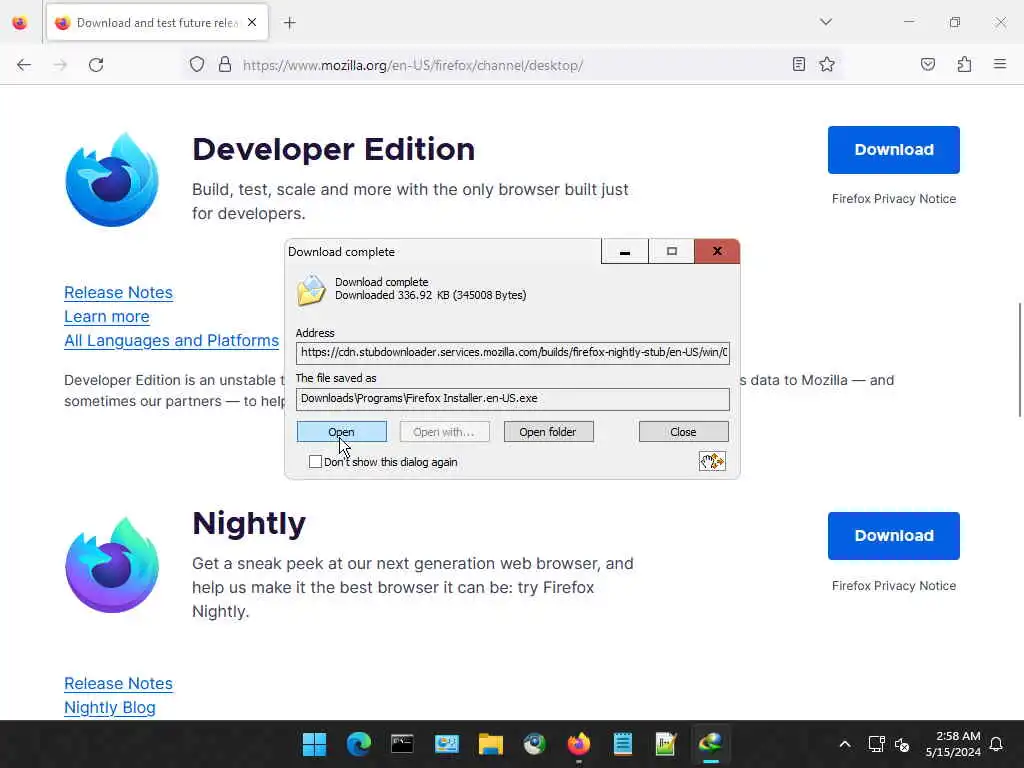Open the muted volume tray icon

click(x=902, y=744)
